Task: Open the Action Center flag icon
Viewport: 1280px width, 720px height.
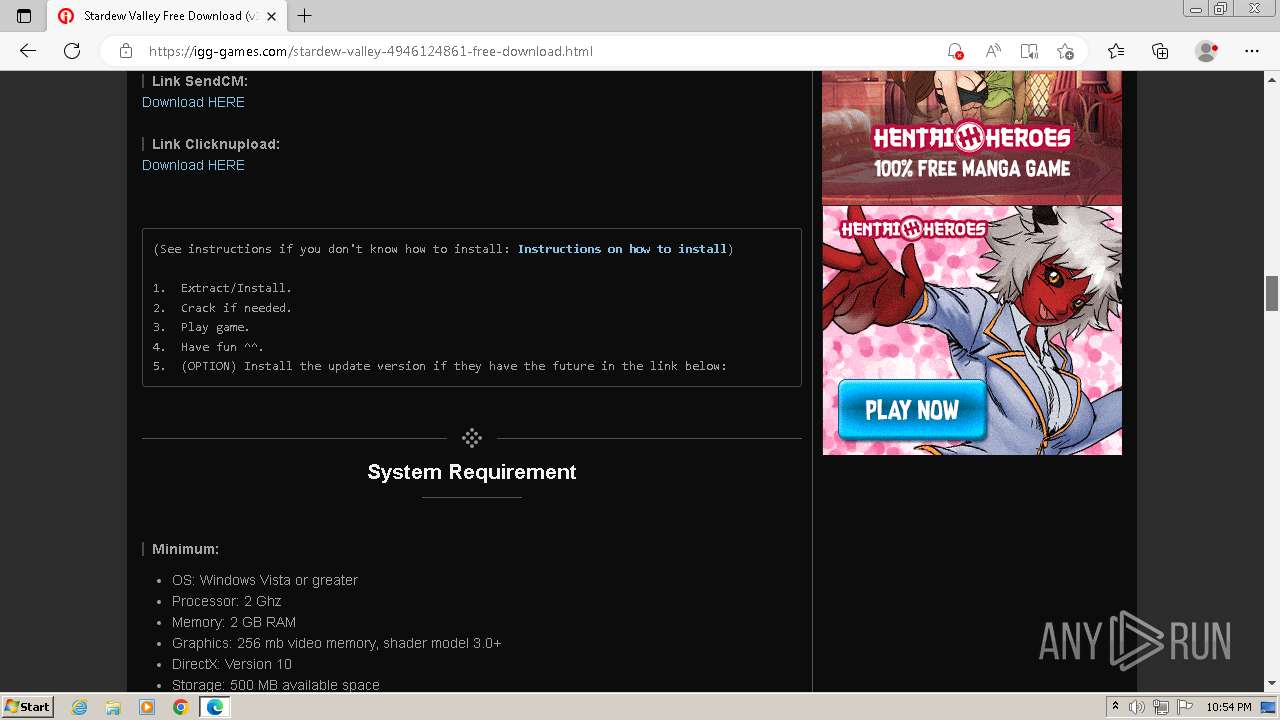Action: tap(1184, 707)
